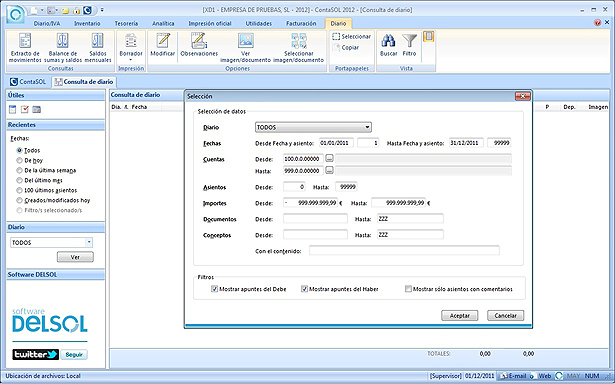This screenshot has height=384, width=615.
Task: Open Facturación ribbon tab
Action: [301, 24]
